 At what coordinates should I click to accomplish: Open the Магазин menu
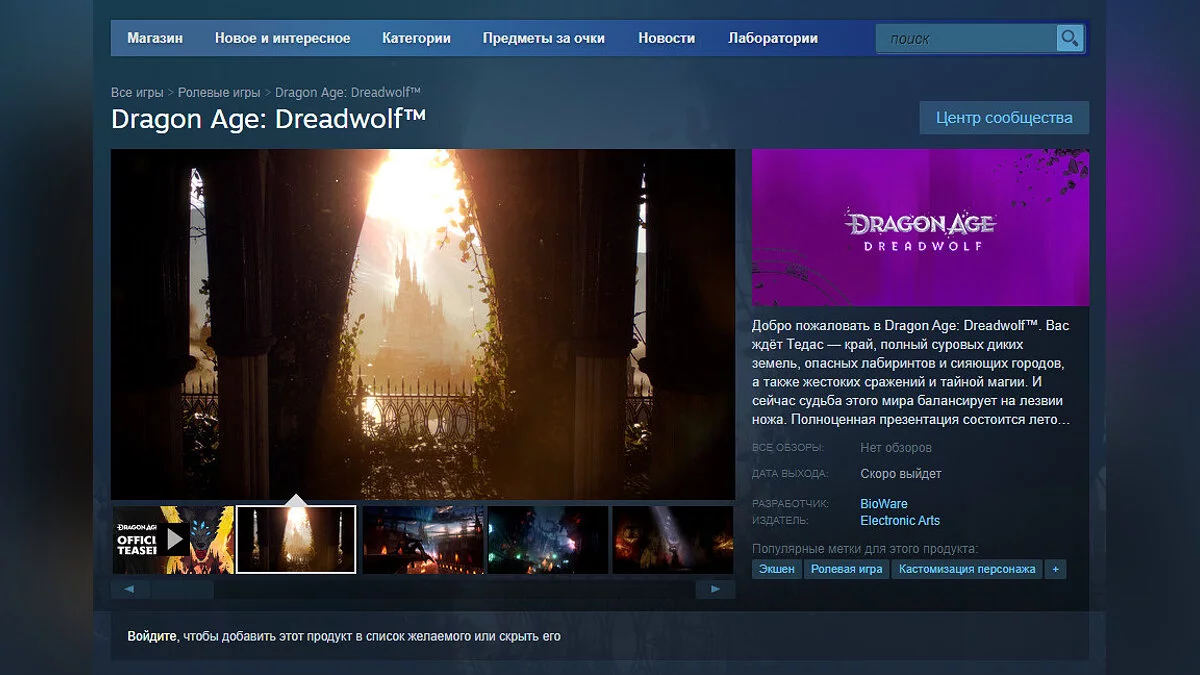tap(155, 38)
